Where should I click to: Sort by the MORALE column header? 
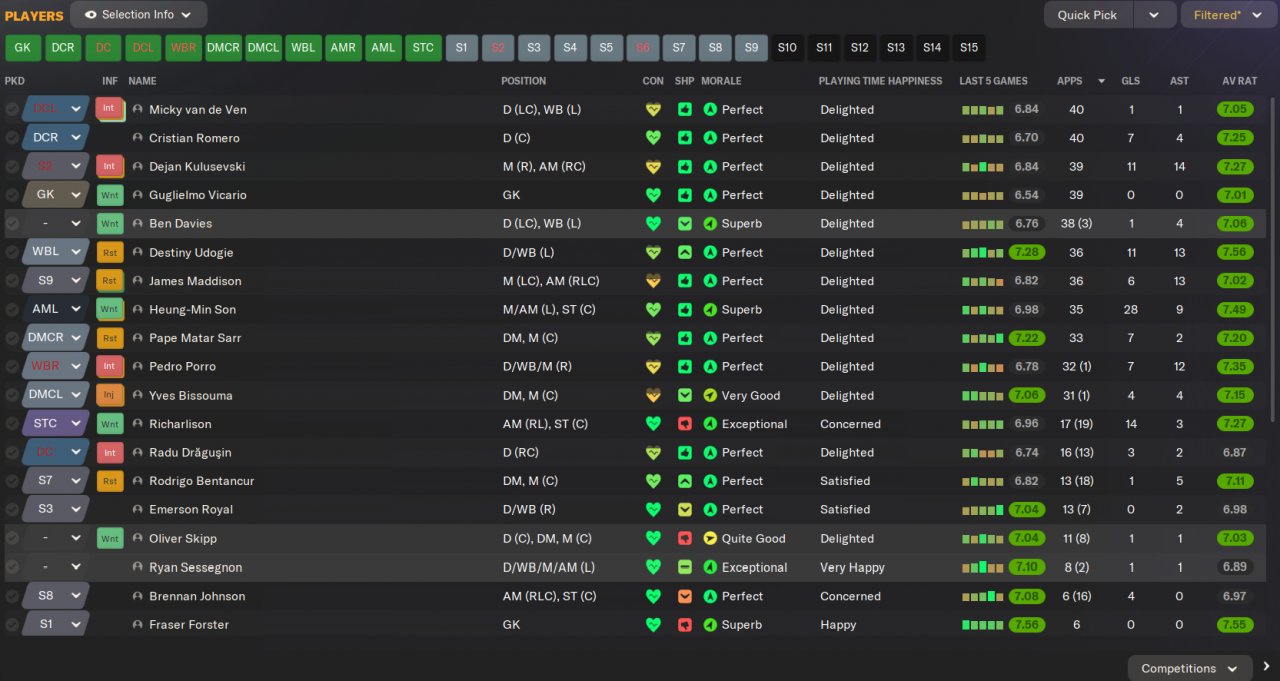[x=721, y=81]
